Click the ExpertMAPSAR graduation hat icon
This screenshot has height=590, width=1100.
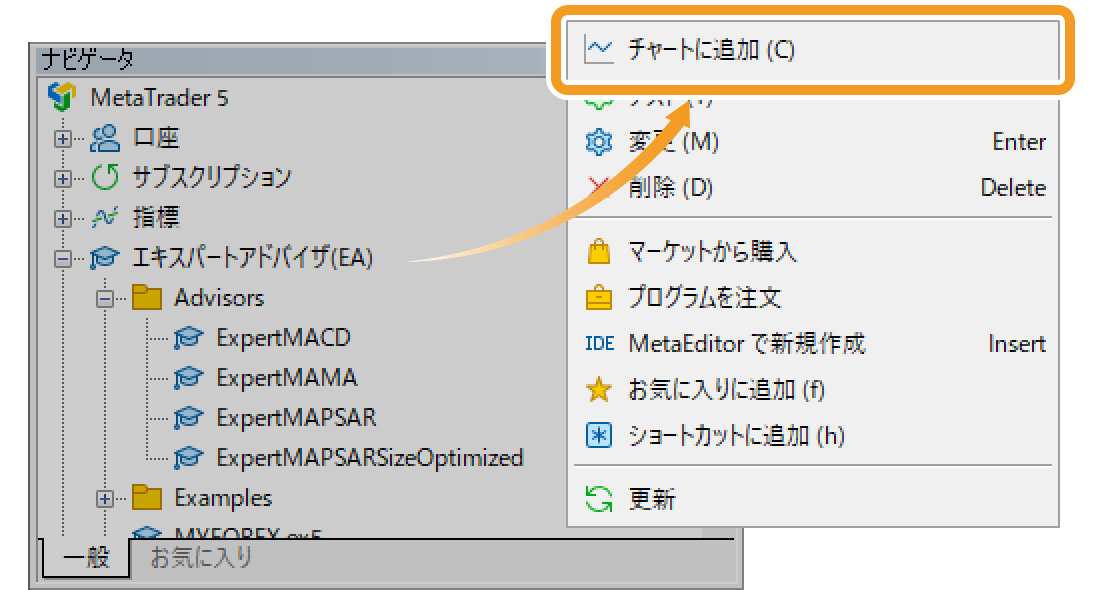(x=188, y=417)
